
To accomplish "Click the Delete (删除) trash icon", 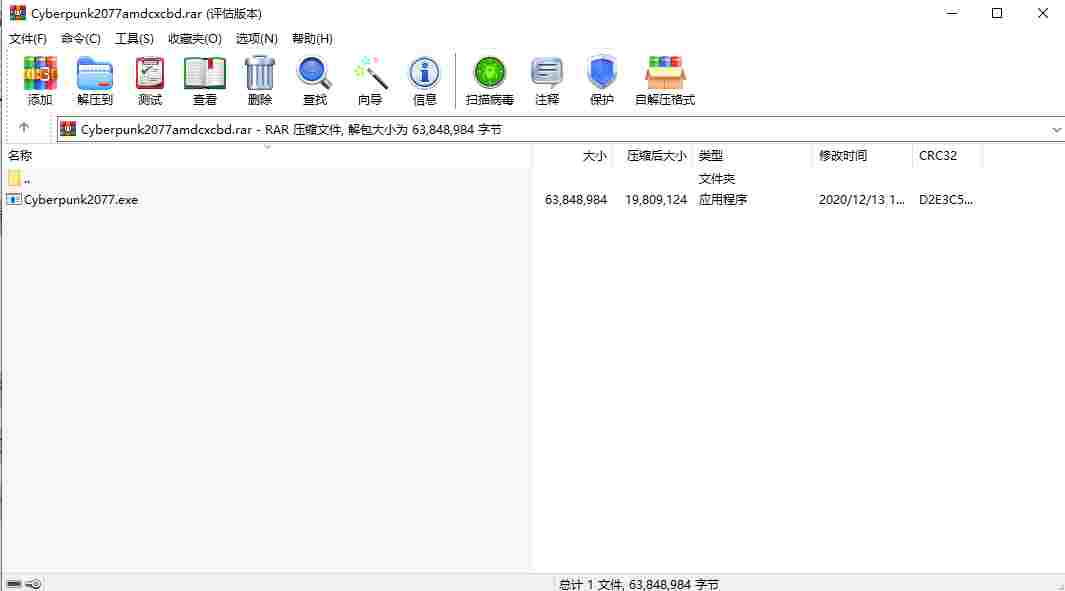I will point(259,73).
